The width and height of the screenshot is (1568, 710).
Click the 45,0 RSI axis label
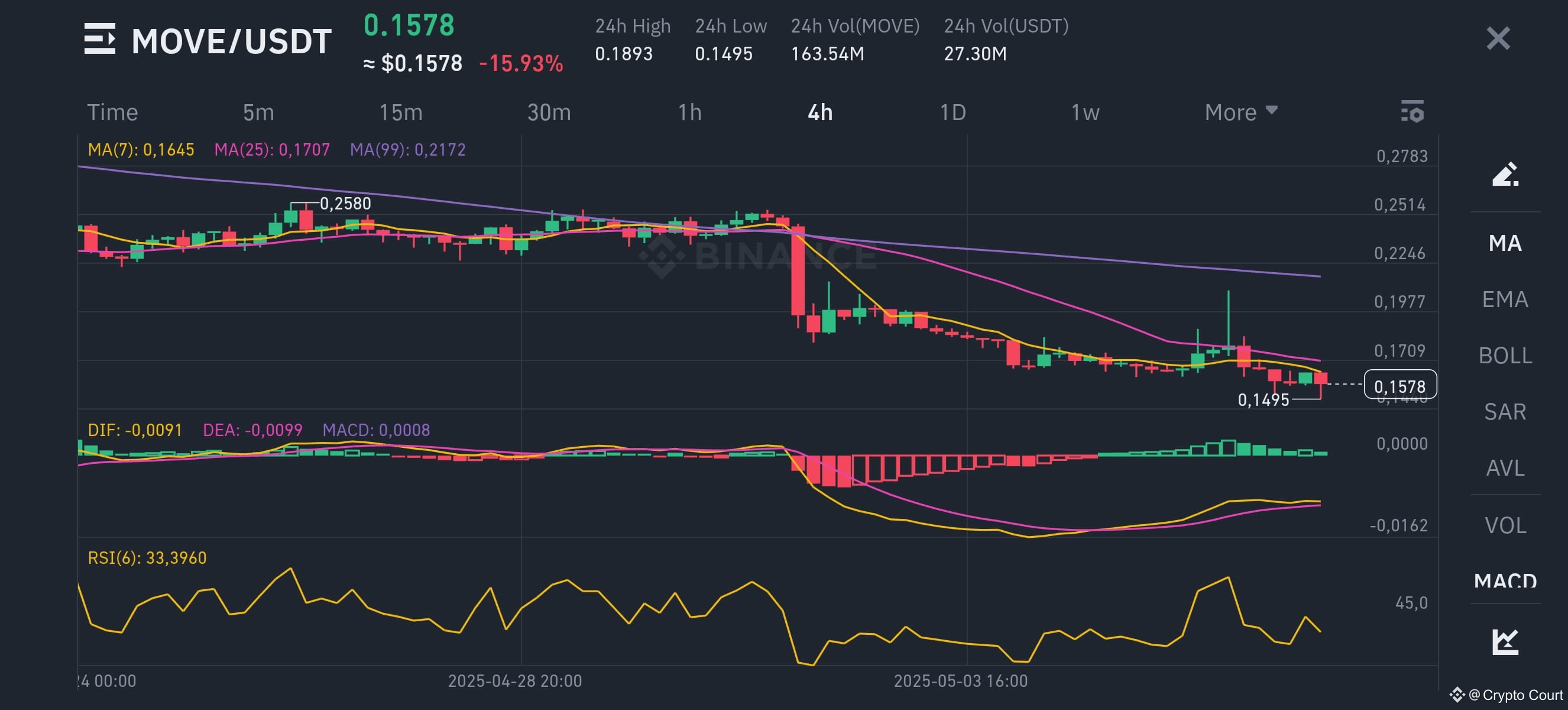(1411, 603)
